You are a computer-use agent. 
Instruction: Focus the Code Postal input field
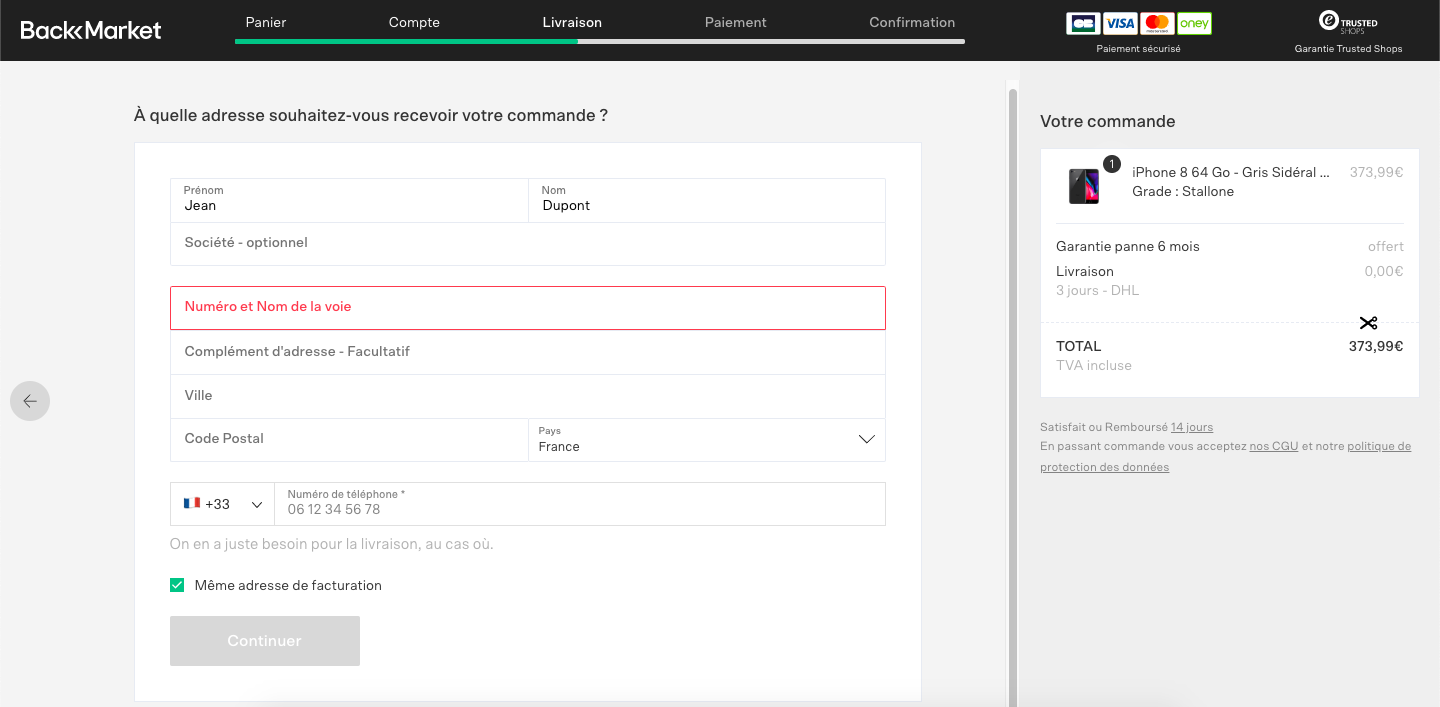coord(349,439)
